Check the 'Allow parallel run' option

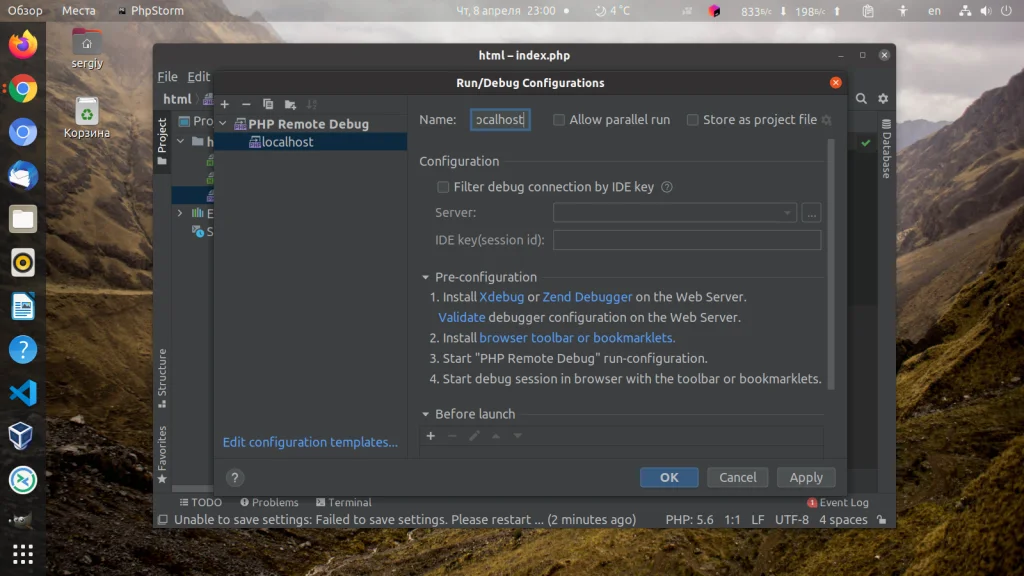559,119
